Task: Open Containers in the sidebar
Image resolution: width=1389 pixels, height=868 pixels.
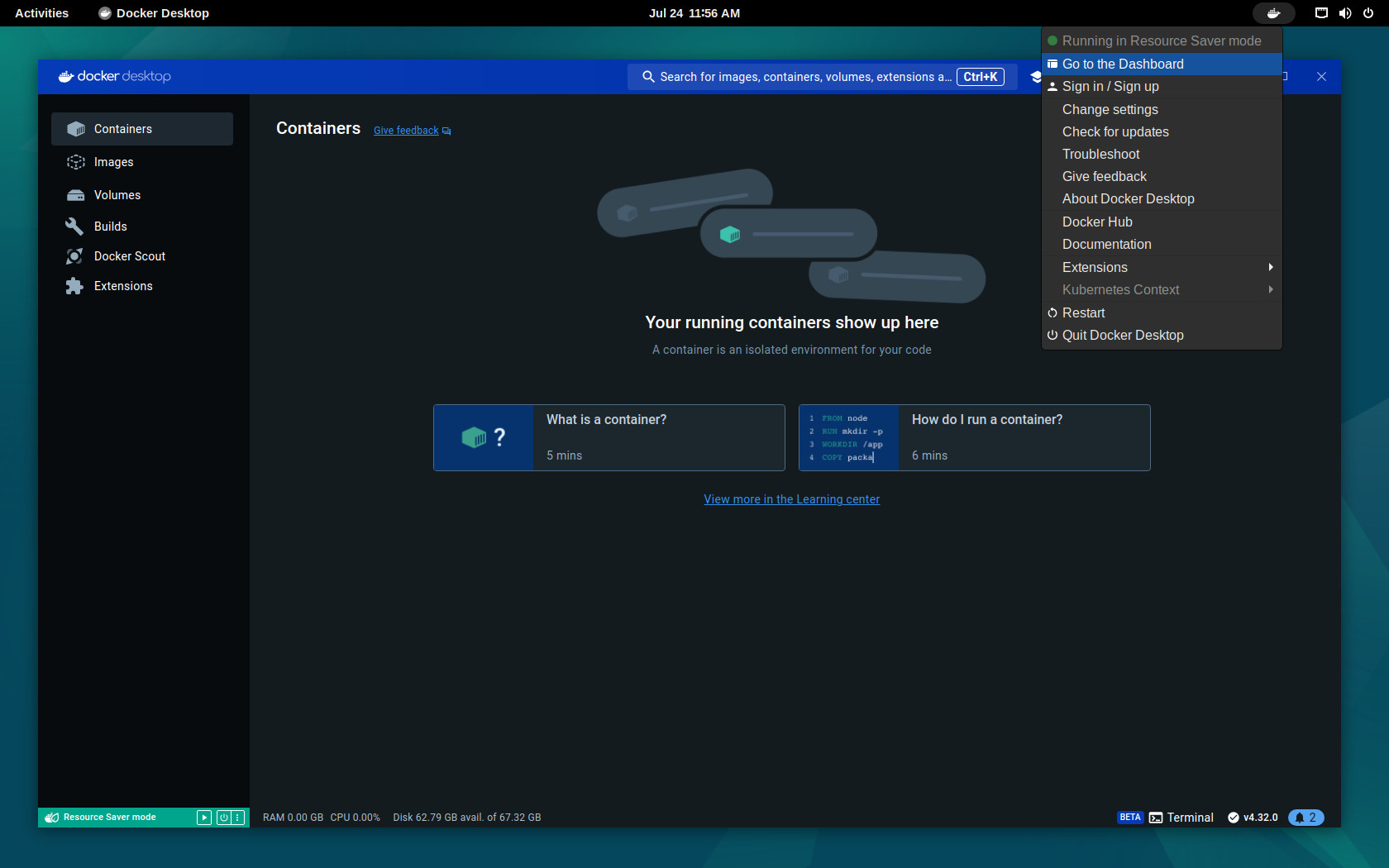Action: point(142,129)
